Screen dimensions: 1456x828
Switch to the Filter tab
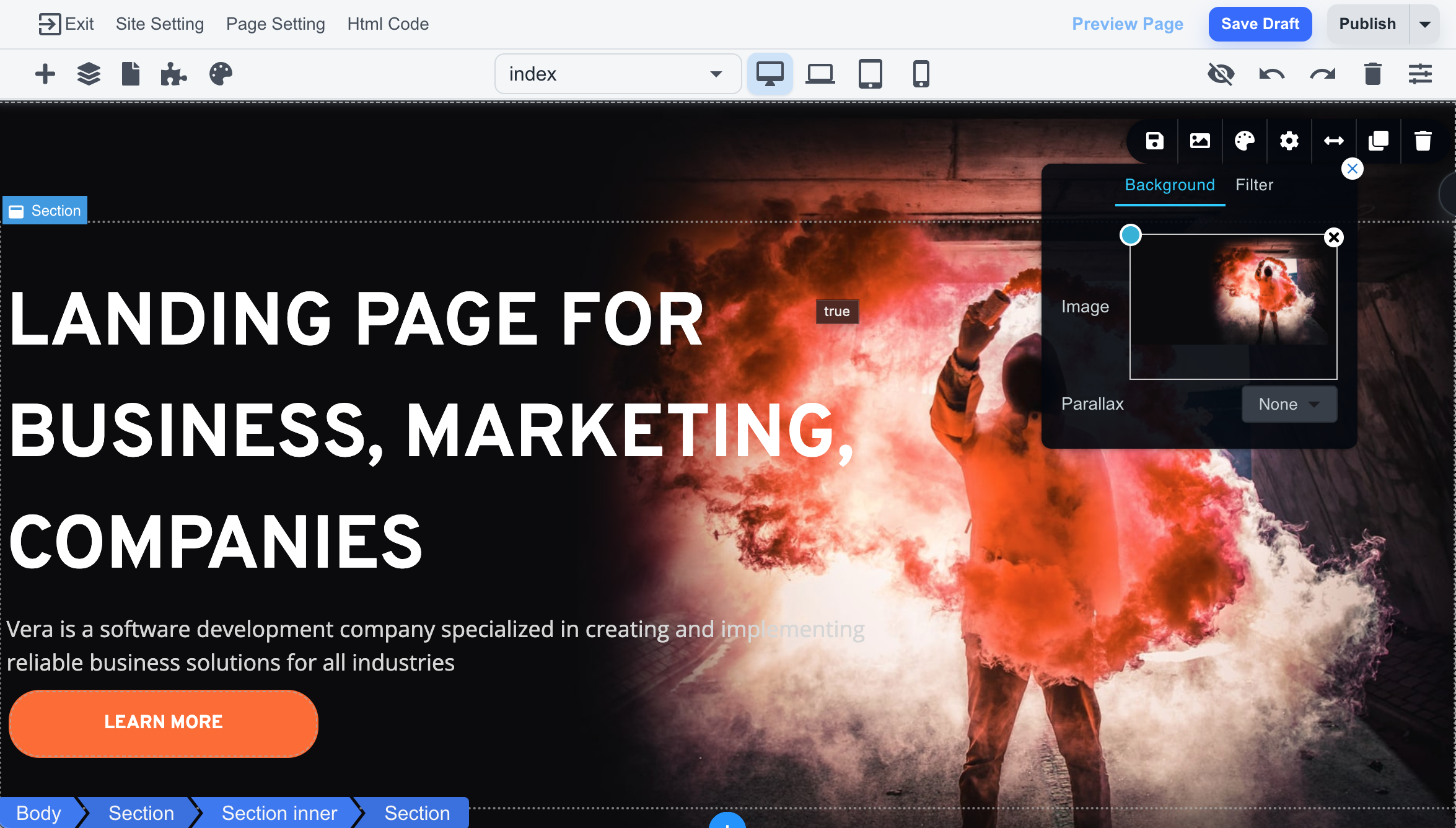1254,185
